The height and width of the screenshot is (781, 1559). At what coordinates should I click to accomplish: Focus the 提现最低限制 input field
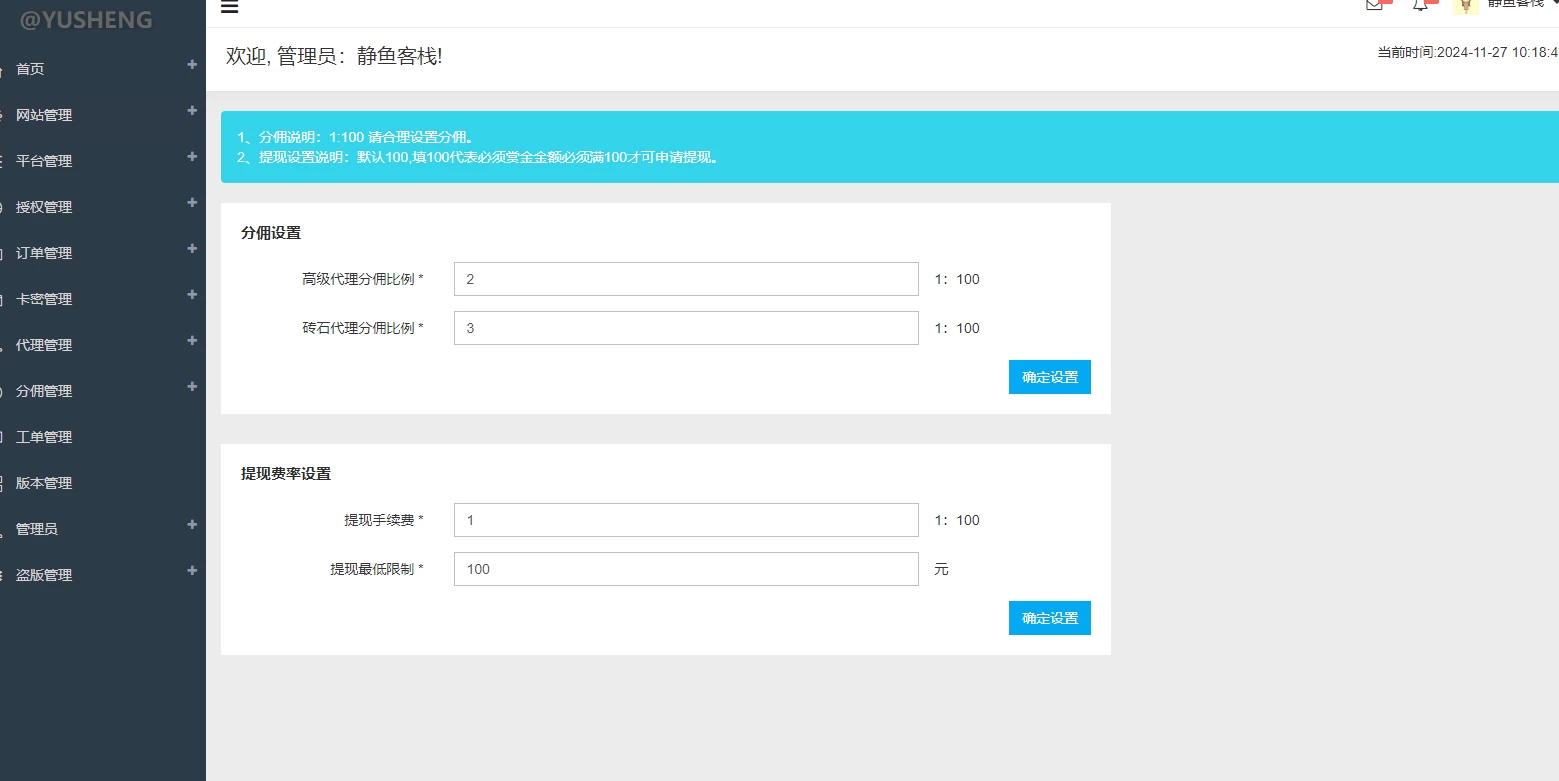tap(685, 569)
